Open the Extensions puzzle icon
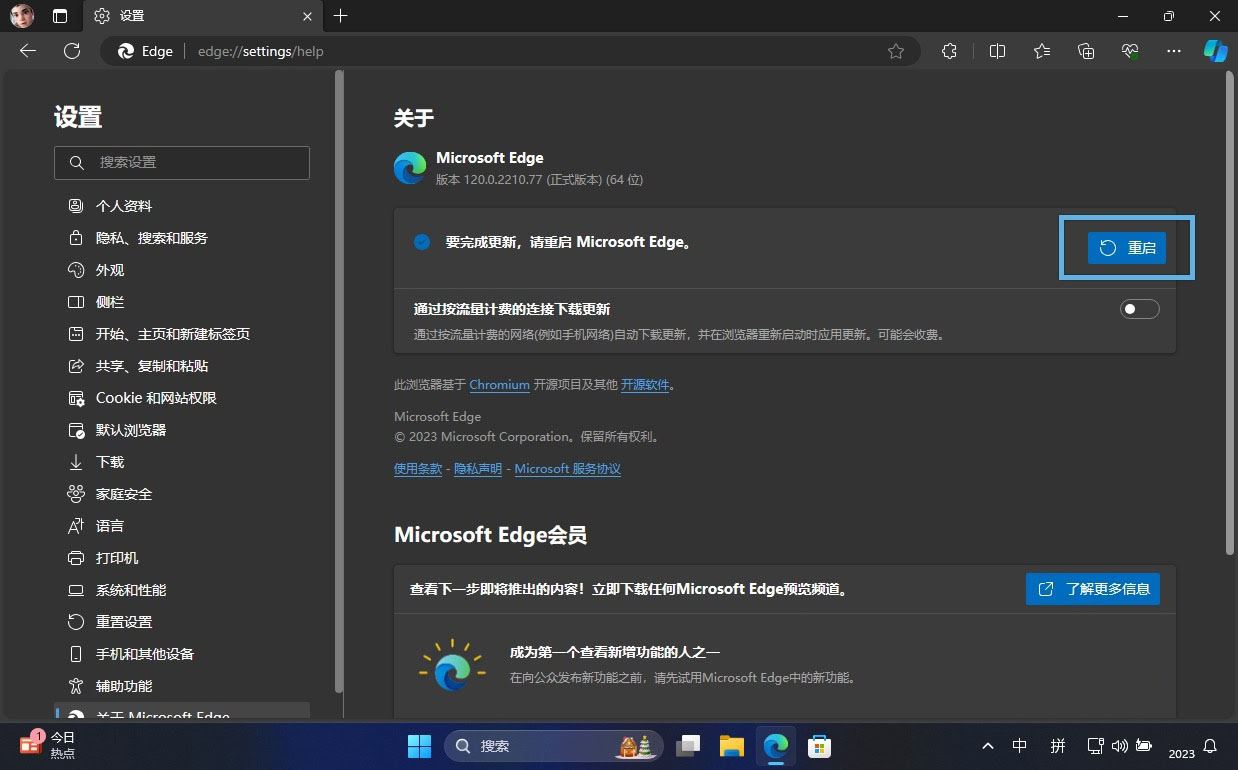 click(950, 51)
